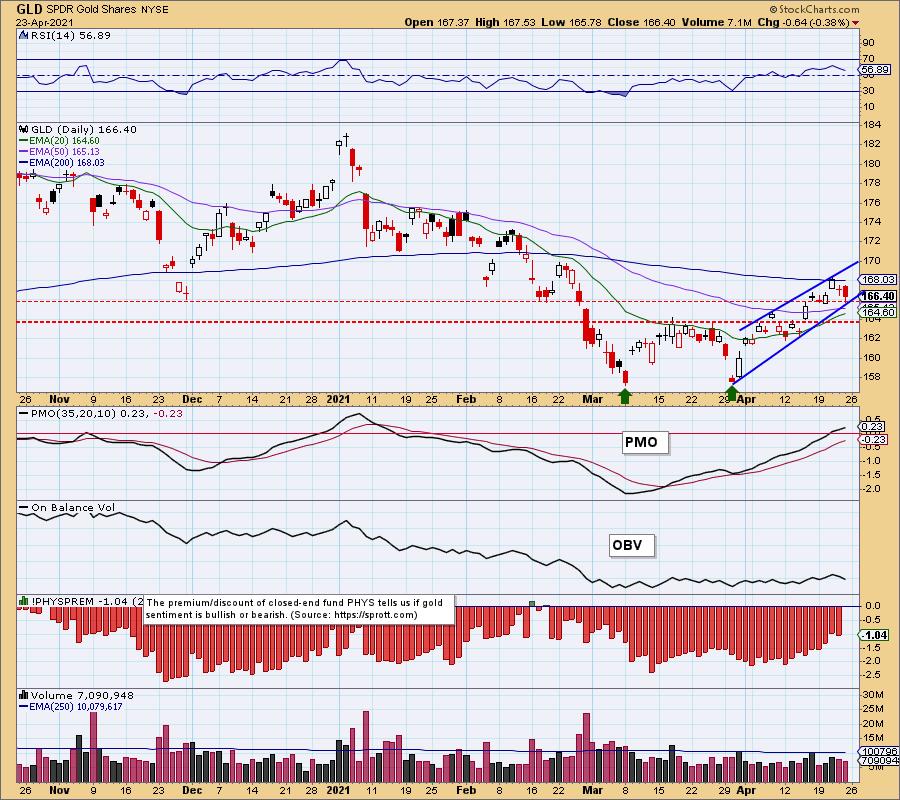Click the Mar label on upper date axis
The height and width of the screenshot is (800, 900).
(592, 399)
